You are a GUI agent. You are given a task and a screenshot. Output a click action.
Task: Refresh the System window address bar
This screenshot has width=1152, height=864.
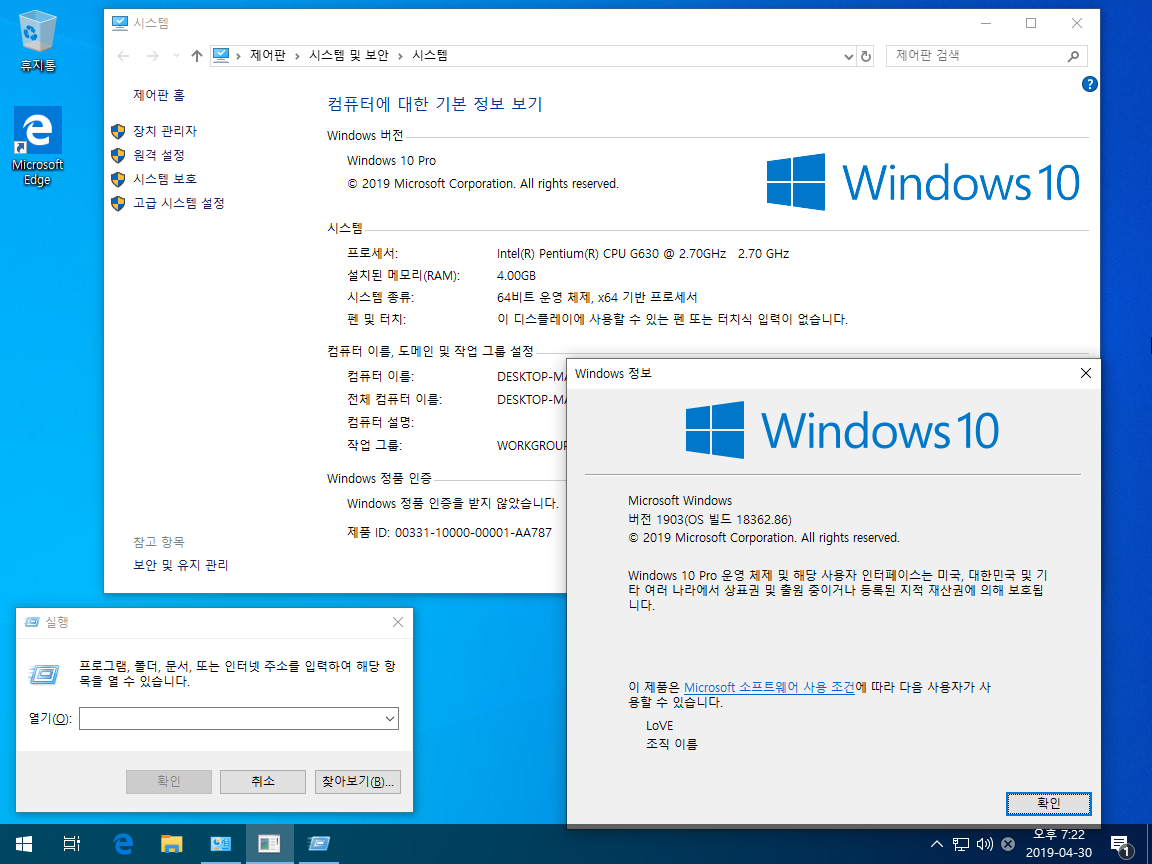coord(865,56)
